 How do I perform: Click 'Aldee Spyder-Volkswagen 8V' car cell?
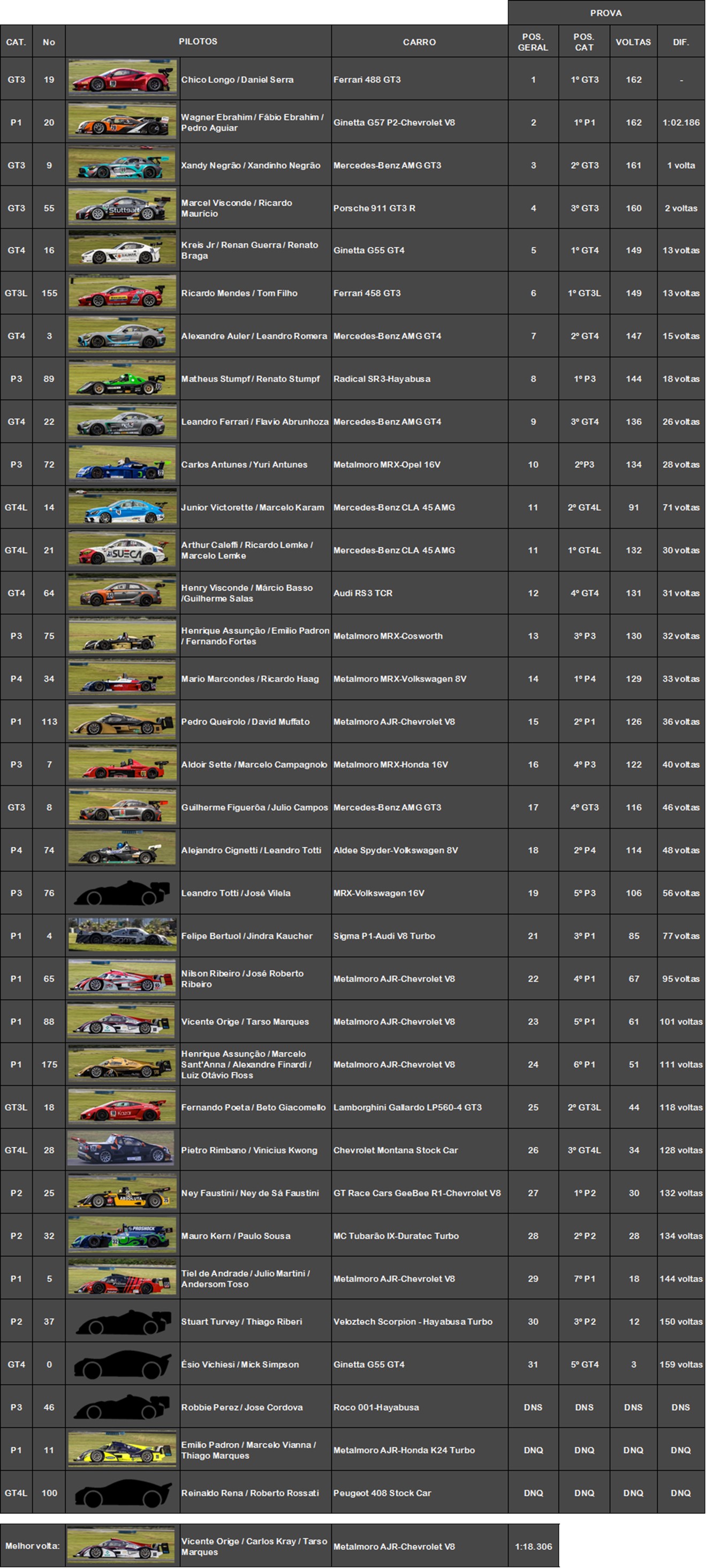click(419, 850)
